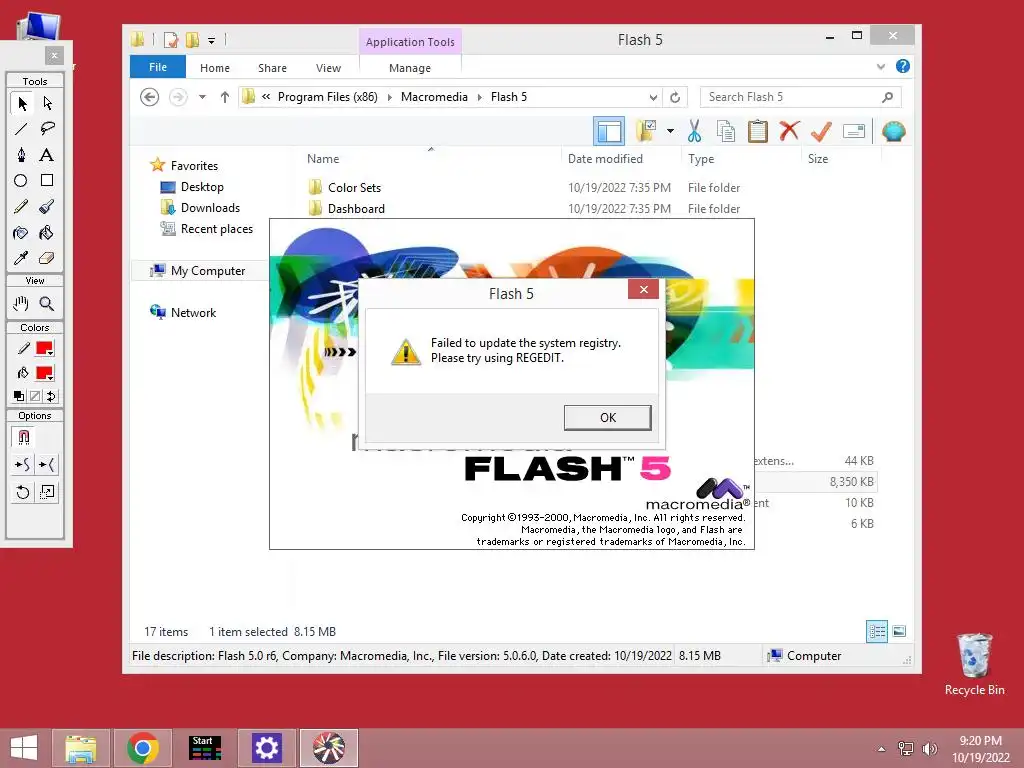The width and height of the screenshot is (1024, 768).
Task: Select the Line tool
Action: point(22,129)
